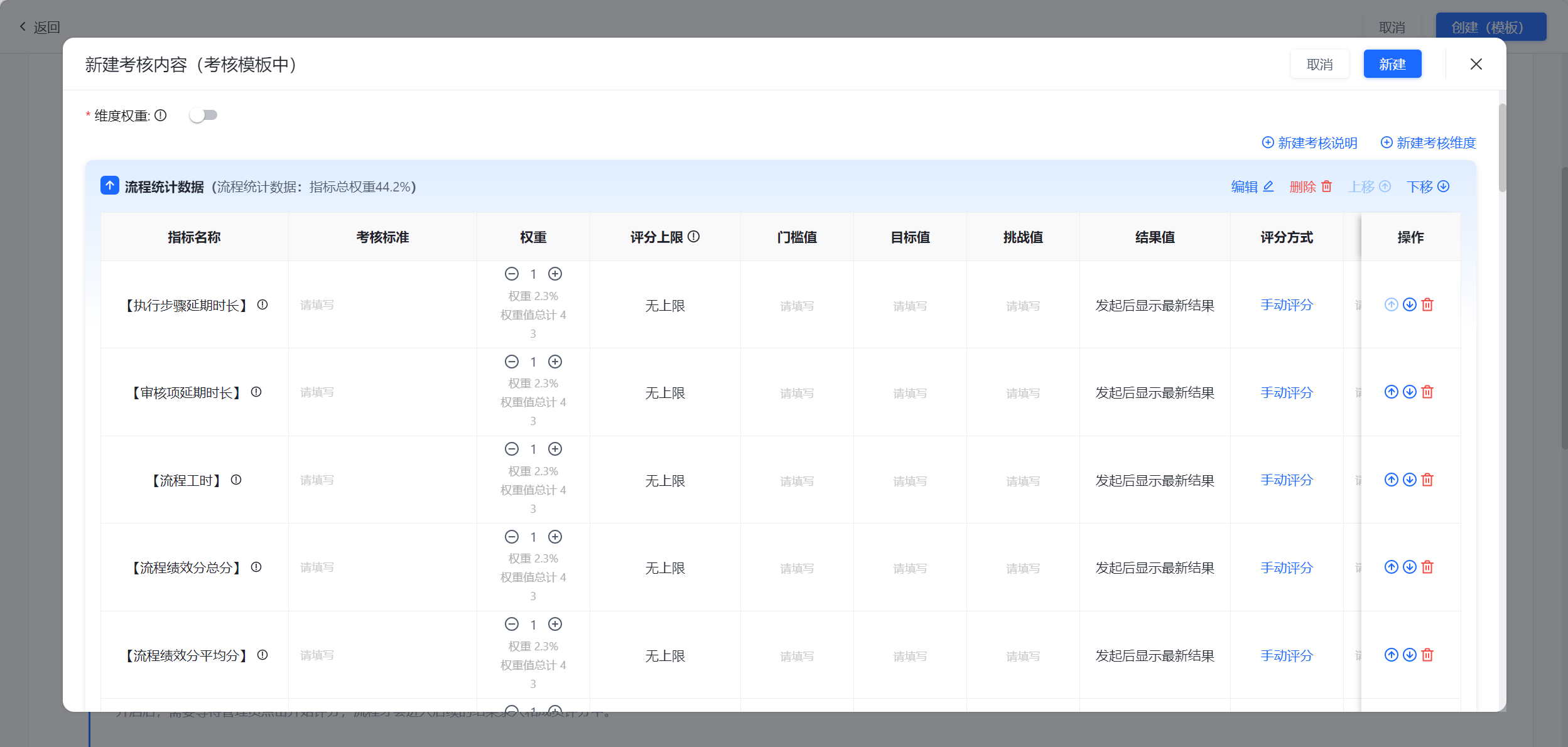Click the dialog vertical scrollbar
This screenshot has height=747, width=1568.
[1502, 148]
